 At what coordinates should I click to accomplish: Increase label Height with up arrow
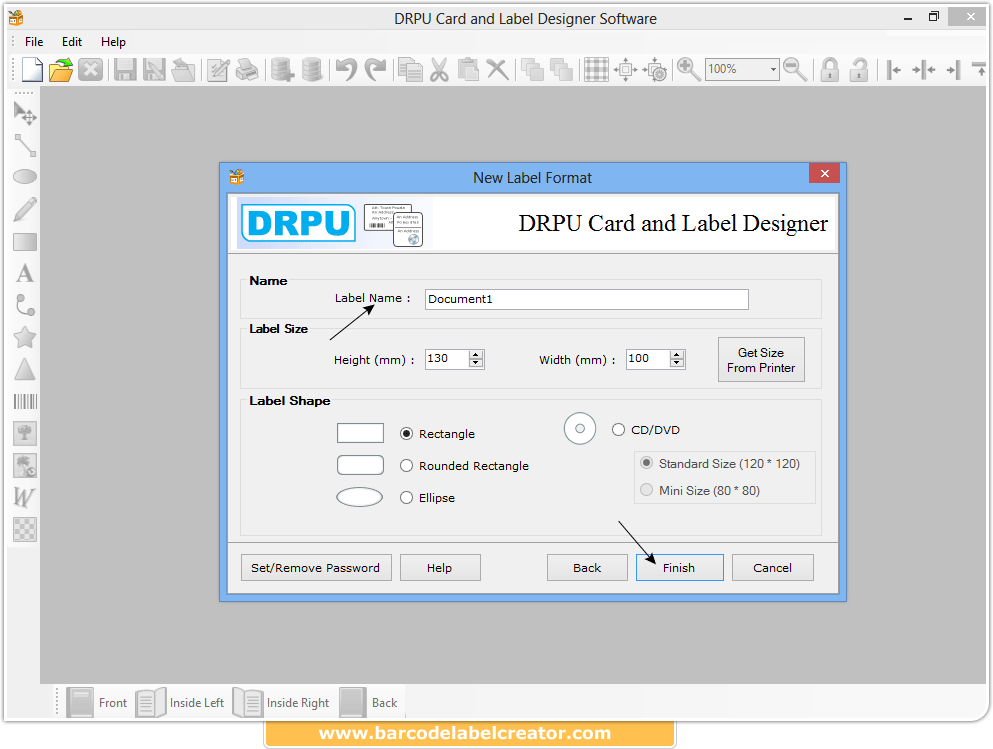tap(476, 354)
